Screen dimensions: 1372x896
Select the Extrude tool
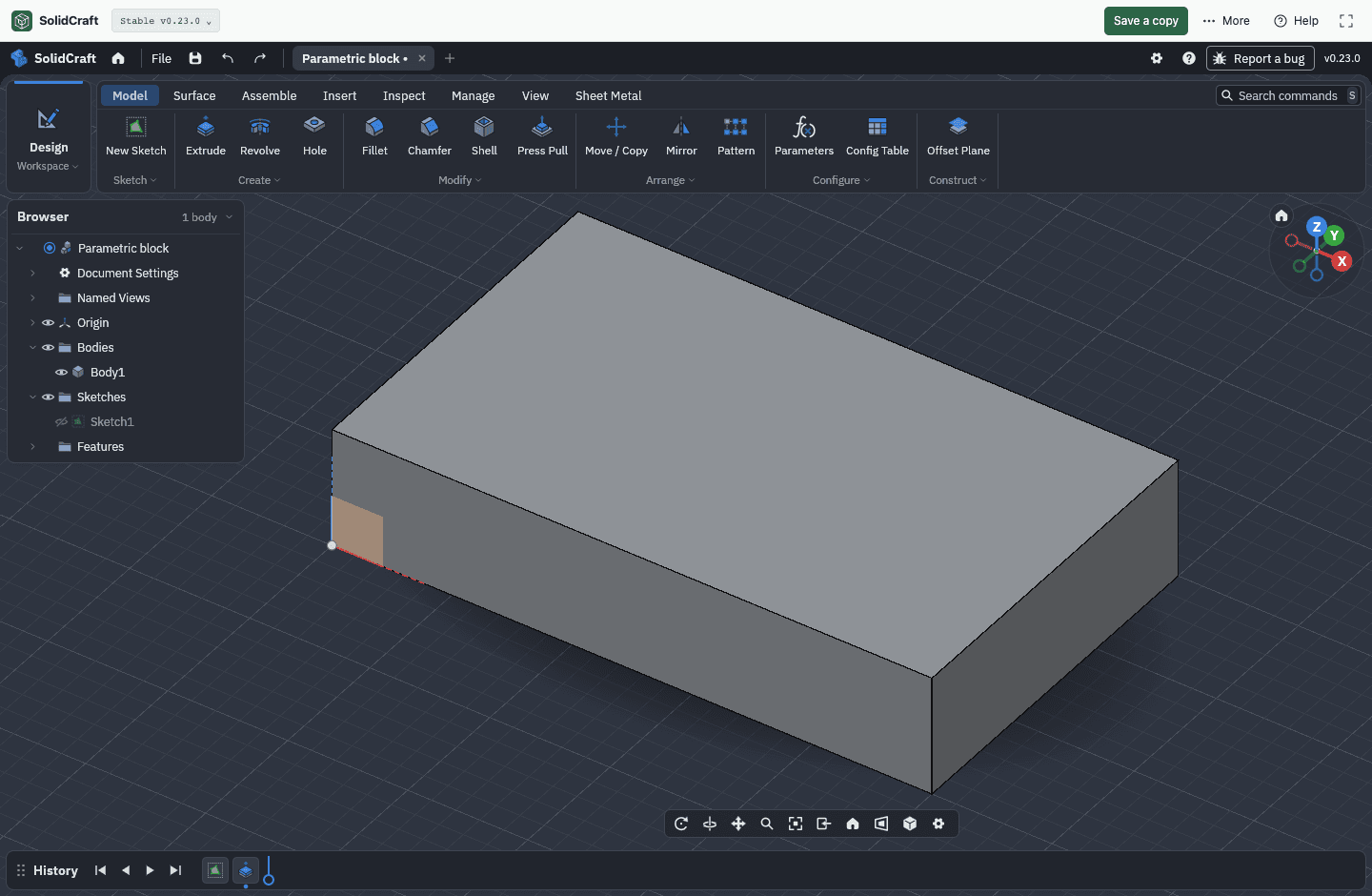point(206,136)
